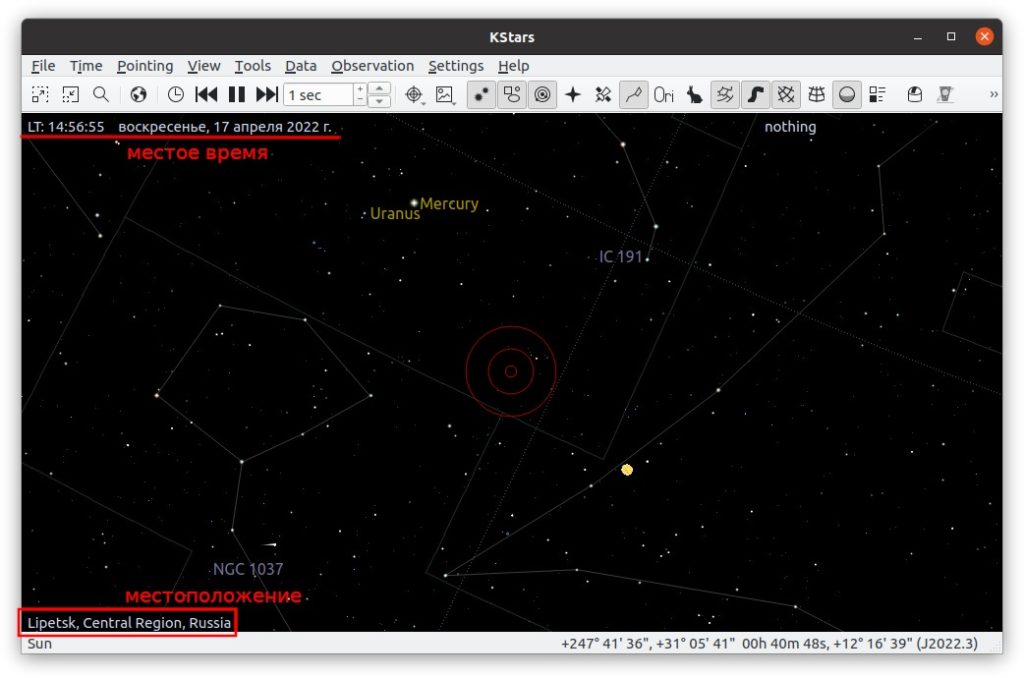The image size is (1024, 678).
Task: Toggle opaque ground icon
Action: [847, 95]
